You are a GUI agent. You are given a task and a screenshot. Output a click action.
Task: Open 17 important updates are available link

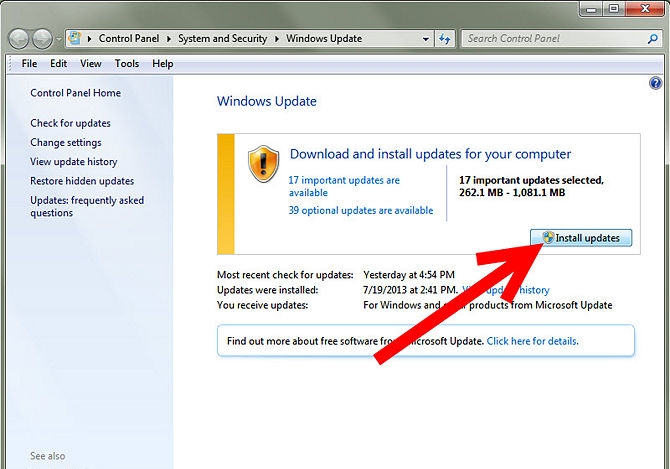(344, 186)
